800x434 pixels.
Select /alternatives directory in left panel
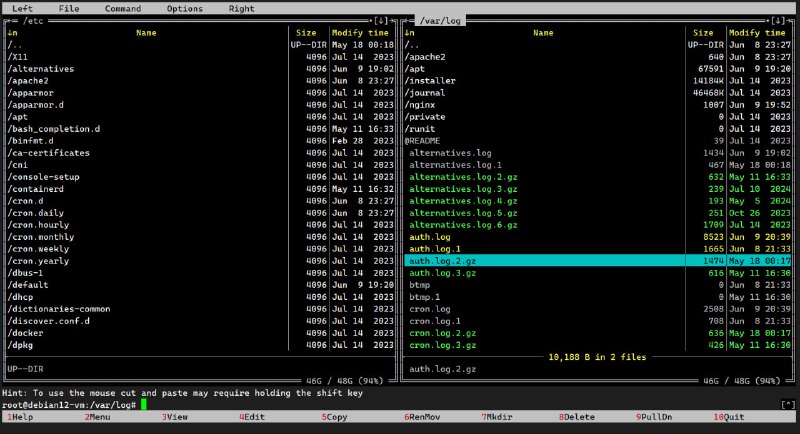(147, 69)
